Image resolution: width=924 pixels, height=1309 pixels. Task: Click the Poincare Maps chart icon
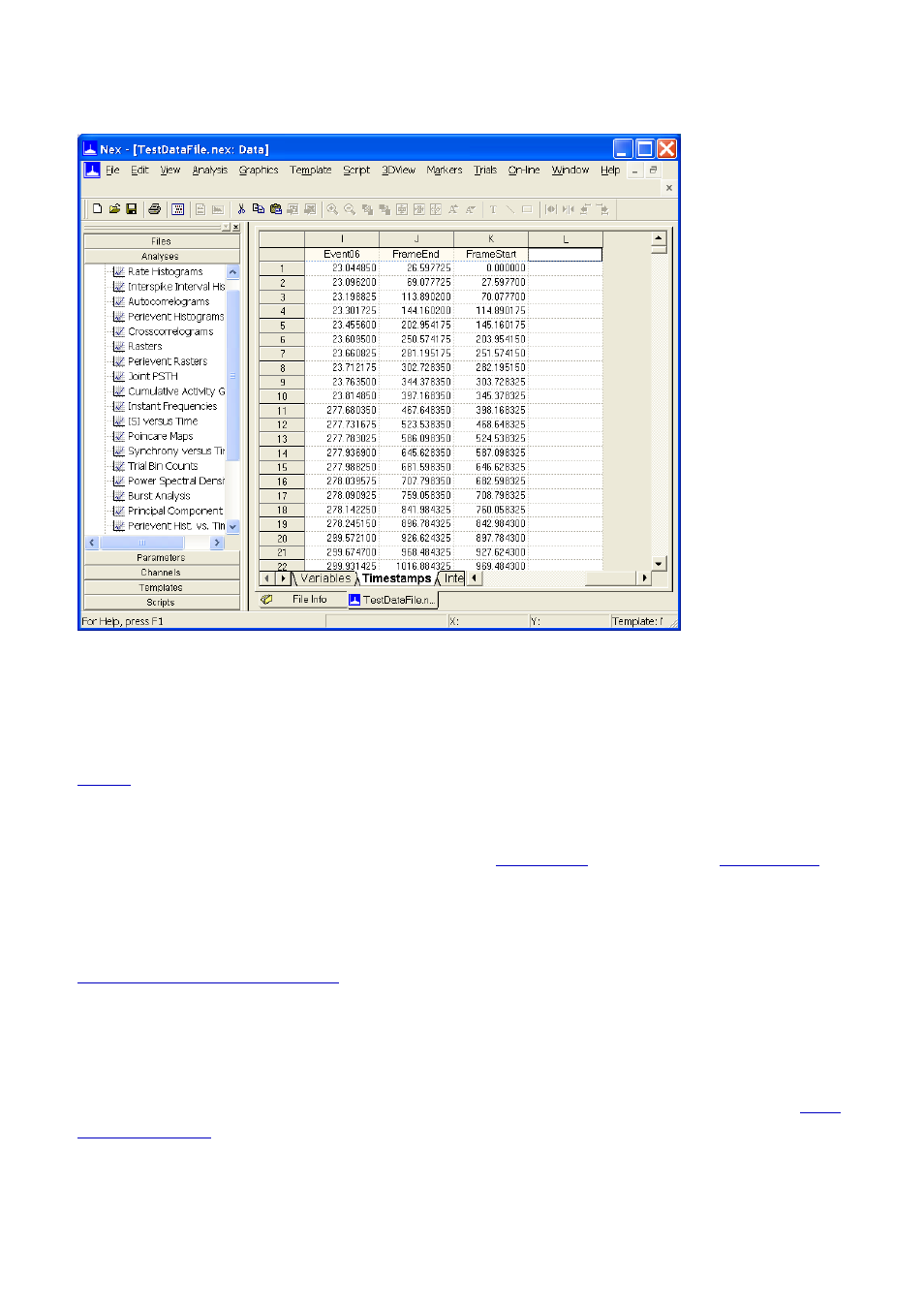(x=118, y=436)
